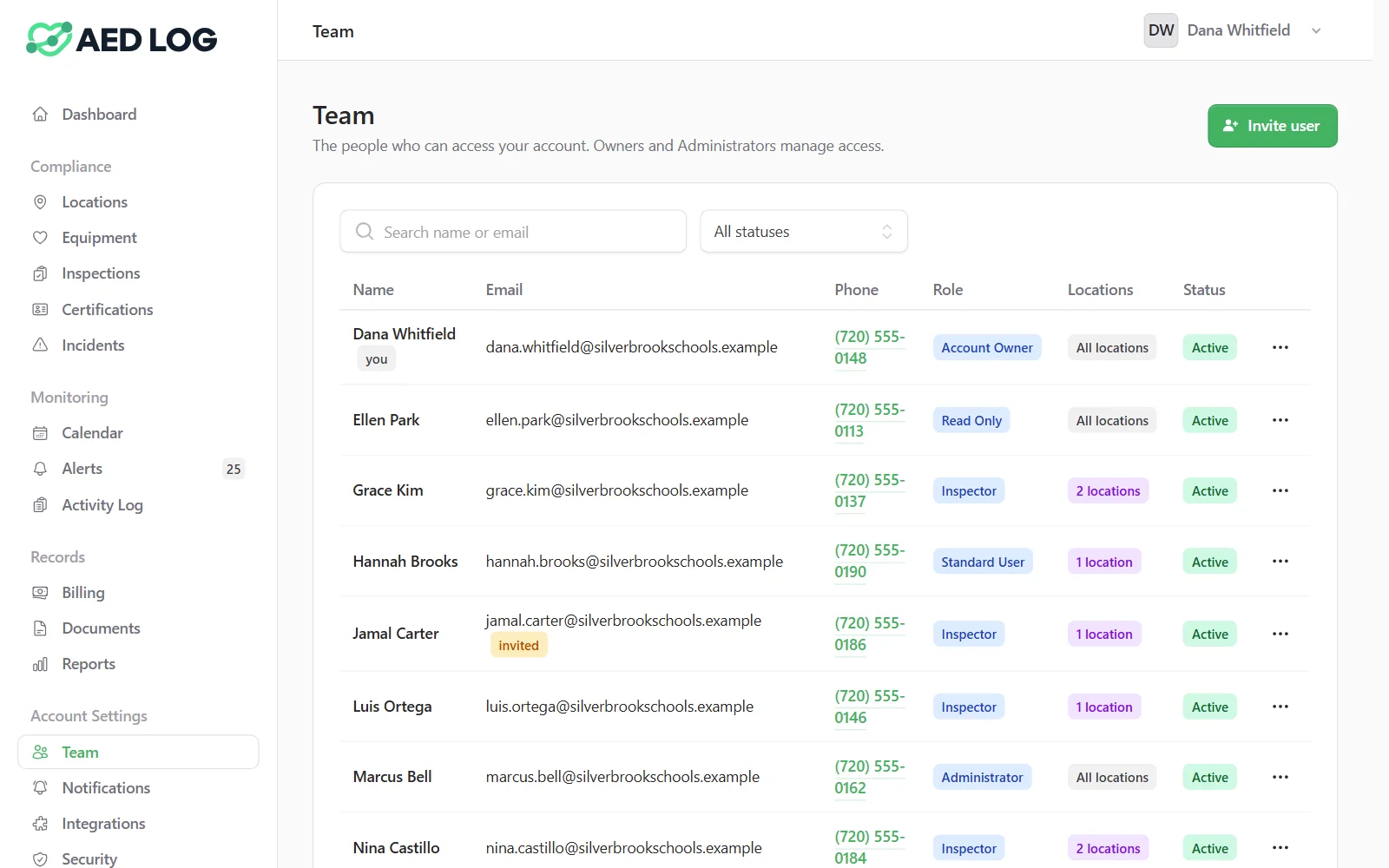The width and height of the screenshot is (1389, 868).
Task: Open row actions menu for Ellen Park
Action: (x=1280, y=420)
